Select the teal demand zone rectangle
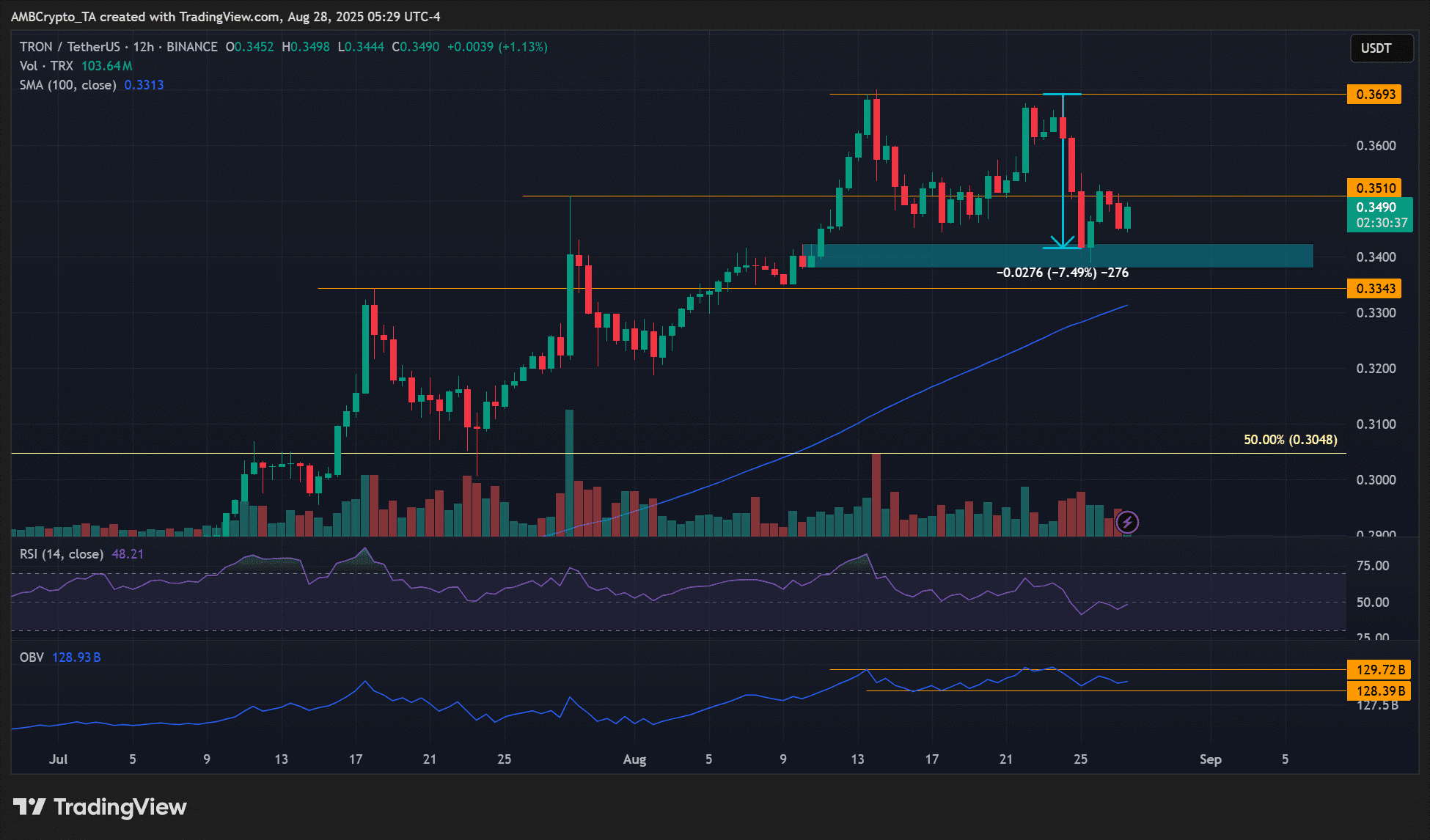The height and width of the screenshot is (840, 1430). pyautogui.click(x=1058, y=256)
